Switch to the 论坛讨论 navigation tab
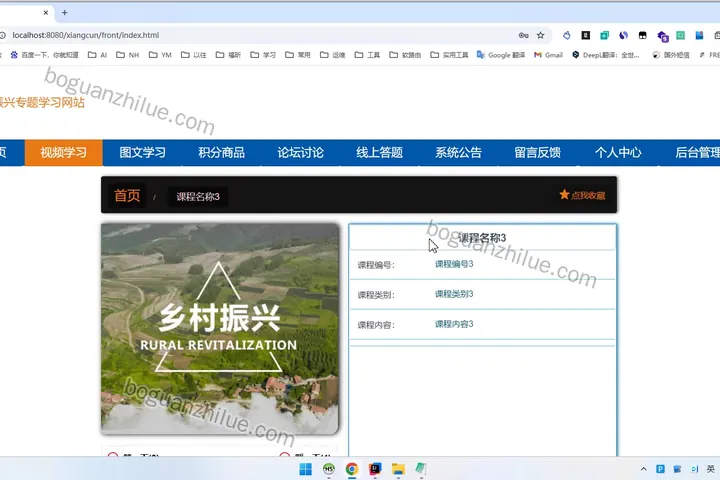Viewport: 720px width, 480px height. point(300,152)
